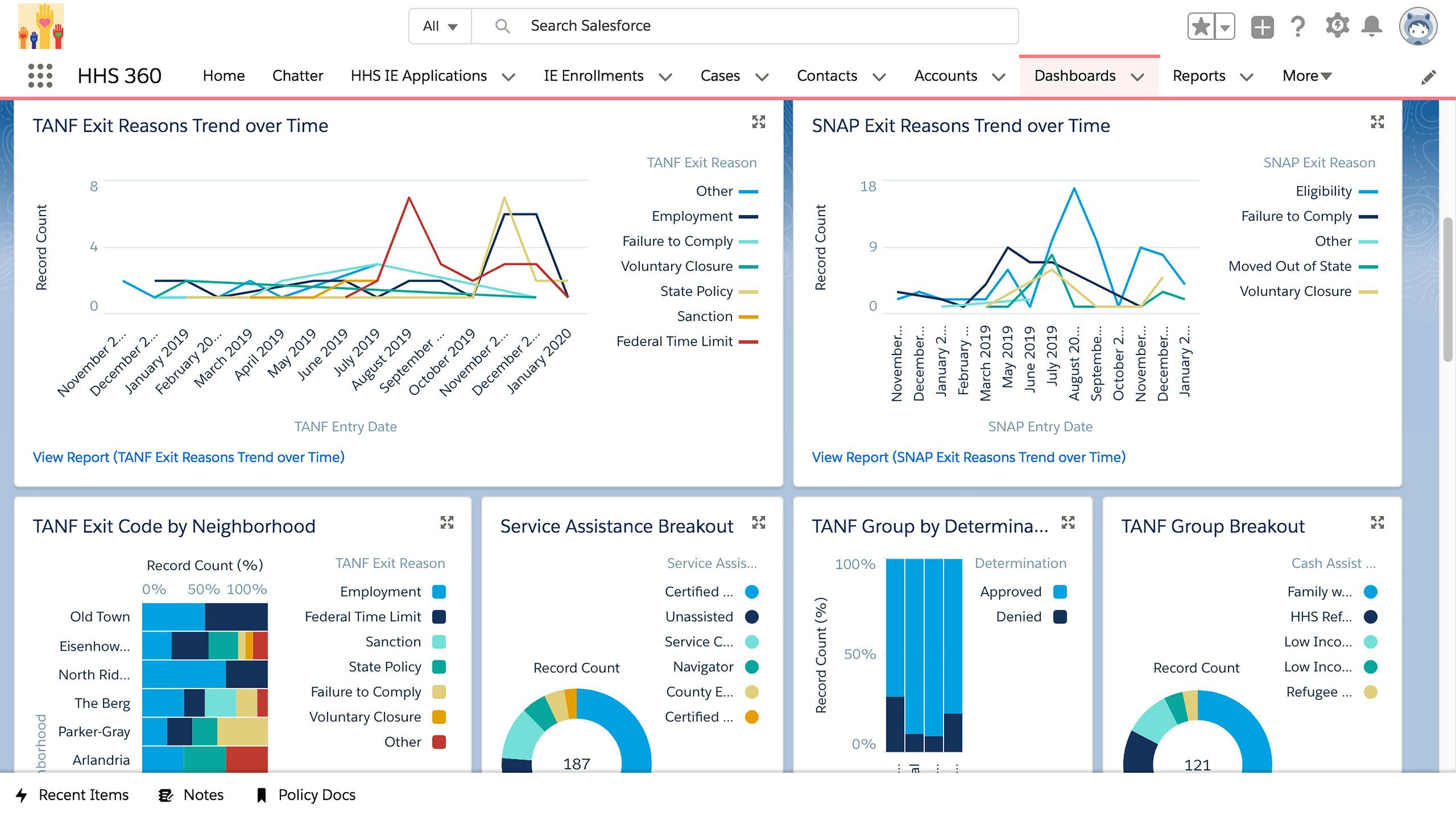
Task: View Report for SNAP Exit Reasons Trend
Action: 968,457
